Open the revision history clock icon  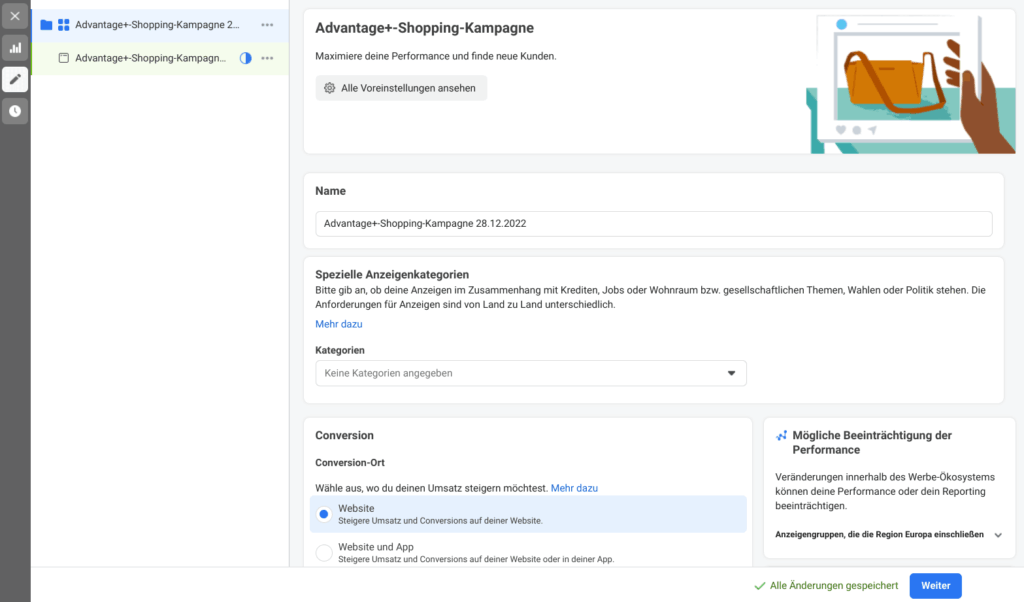(x=15, y=111)
